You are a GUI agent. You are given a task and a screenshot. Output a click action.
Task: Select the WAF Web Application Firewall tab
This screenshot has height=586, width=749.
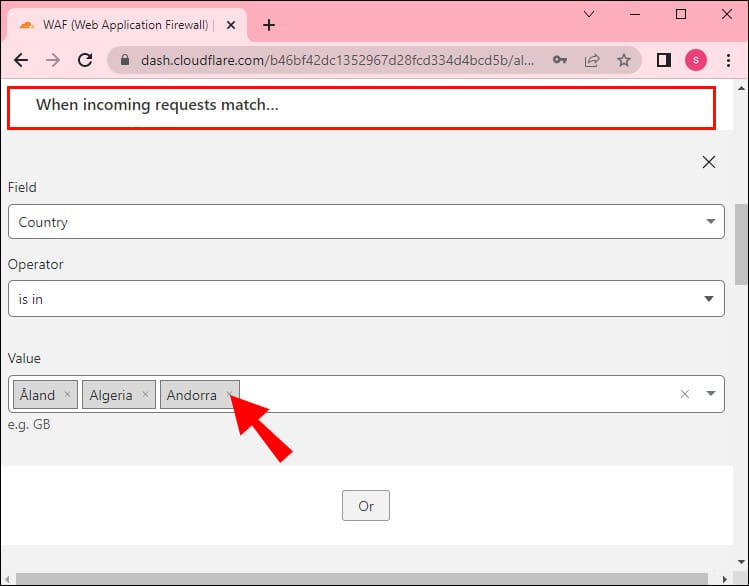[120, 25]
